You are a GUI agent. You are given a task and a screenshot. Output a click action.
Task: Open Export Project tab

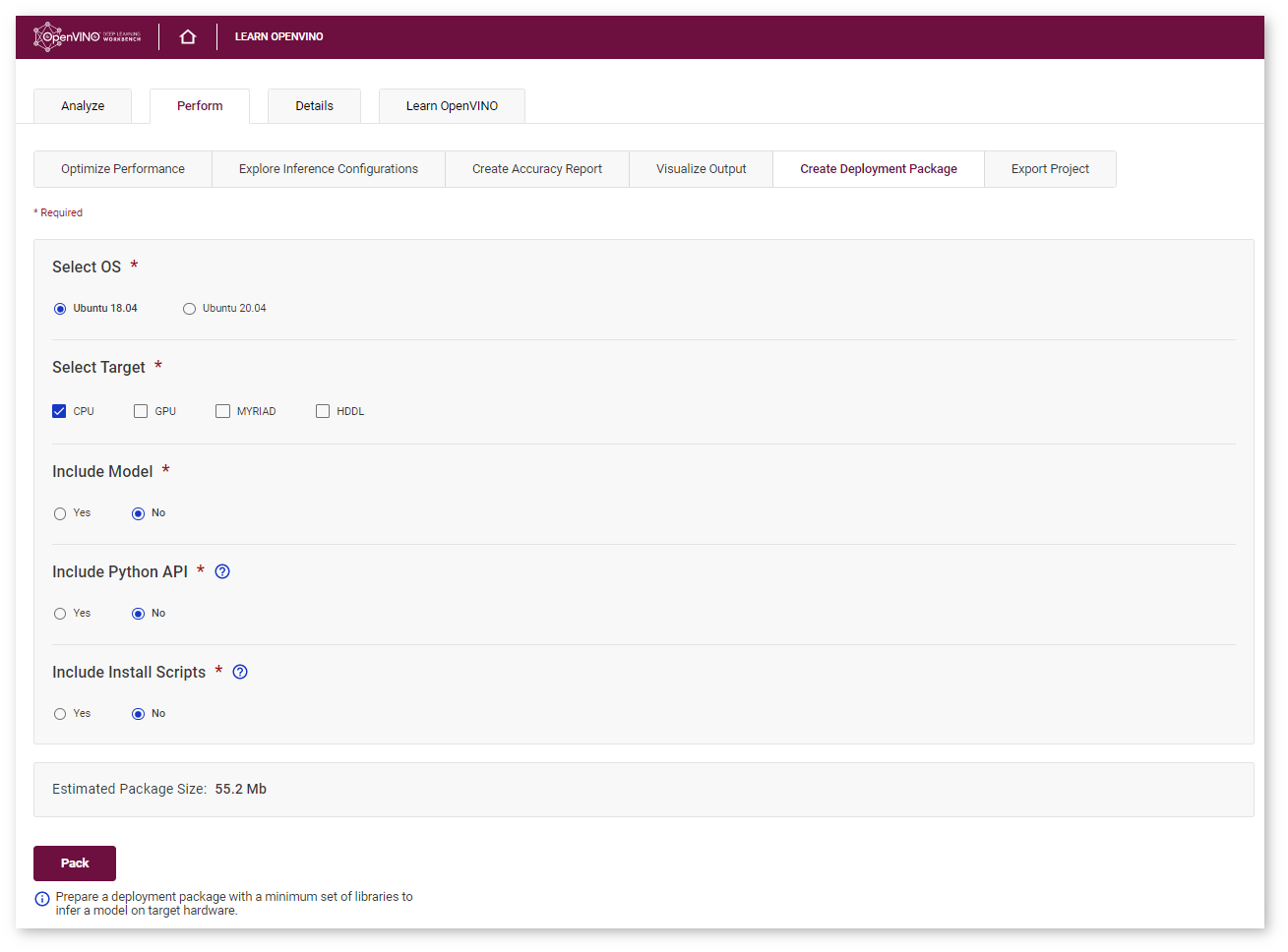1050,169
